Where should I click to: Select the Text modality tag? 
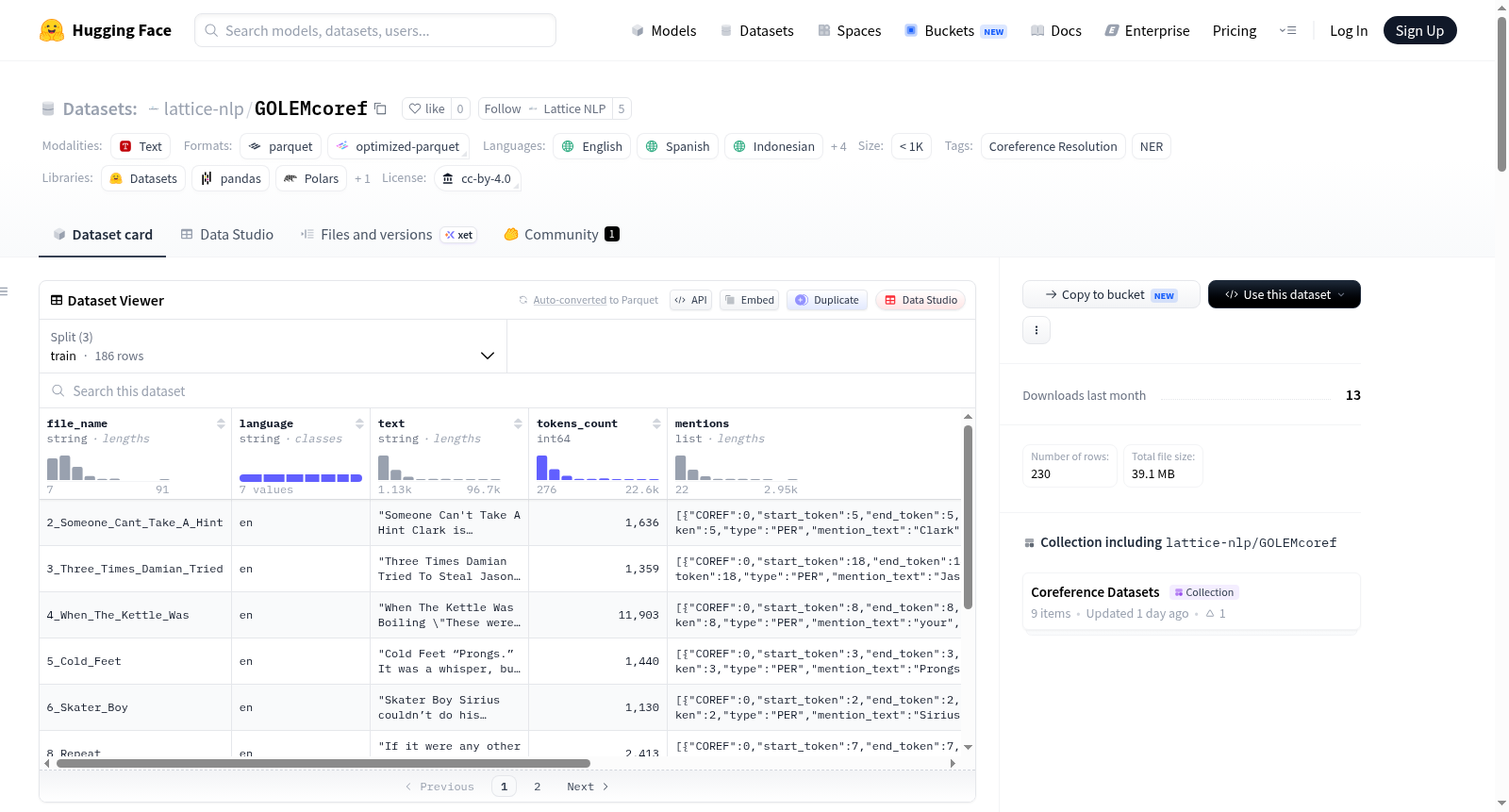point(141,146)
